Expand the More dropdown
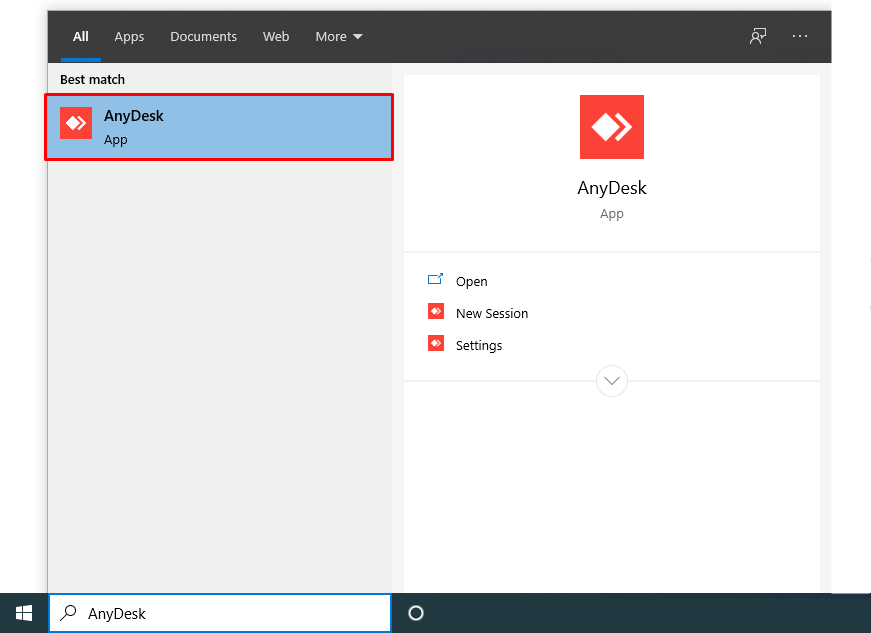The height and width of the screenshot is (633, 871). pos(339,37)
